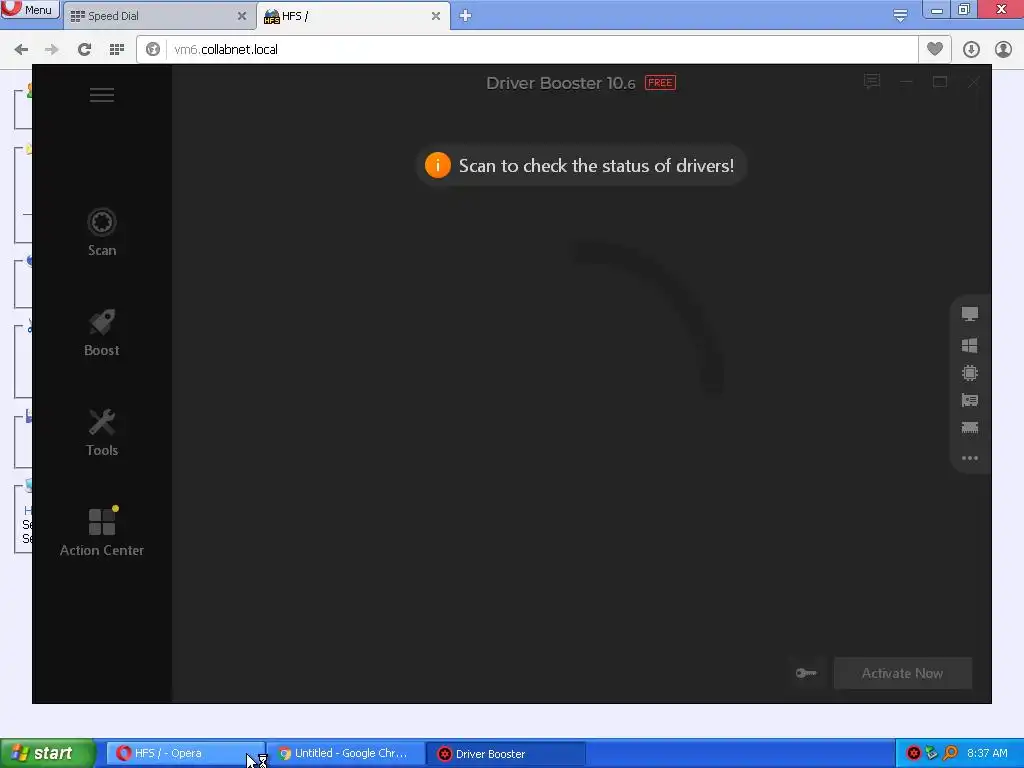Open the Driver Booster hamburger menu
Screen dimensions: 1024x768
click(x=102, y=95)
